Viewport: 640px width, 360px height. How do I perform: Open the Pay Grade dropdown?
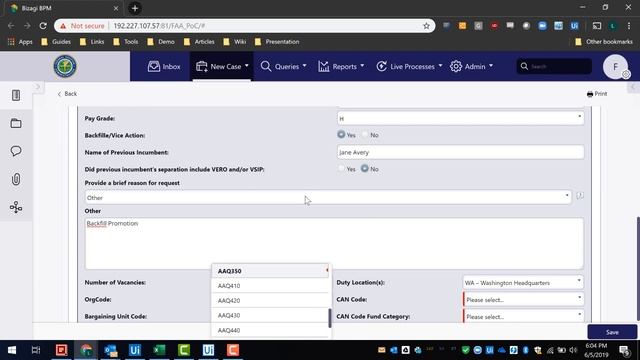coord(460,118)
